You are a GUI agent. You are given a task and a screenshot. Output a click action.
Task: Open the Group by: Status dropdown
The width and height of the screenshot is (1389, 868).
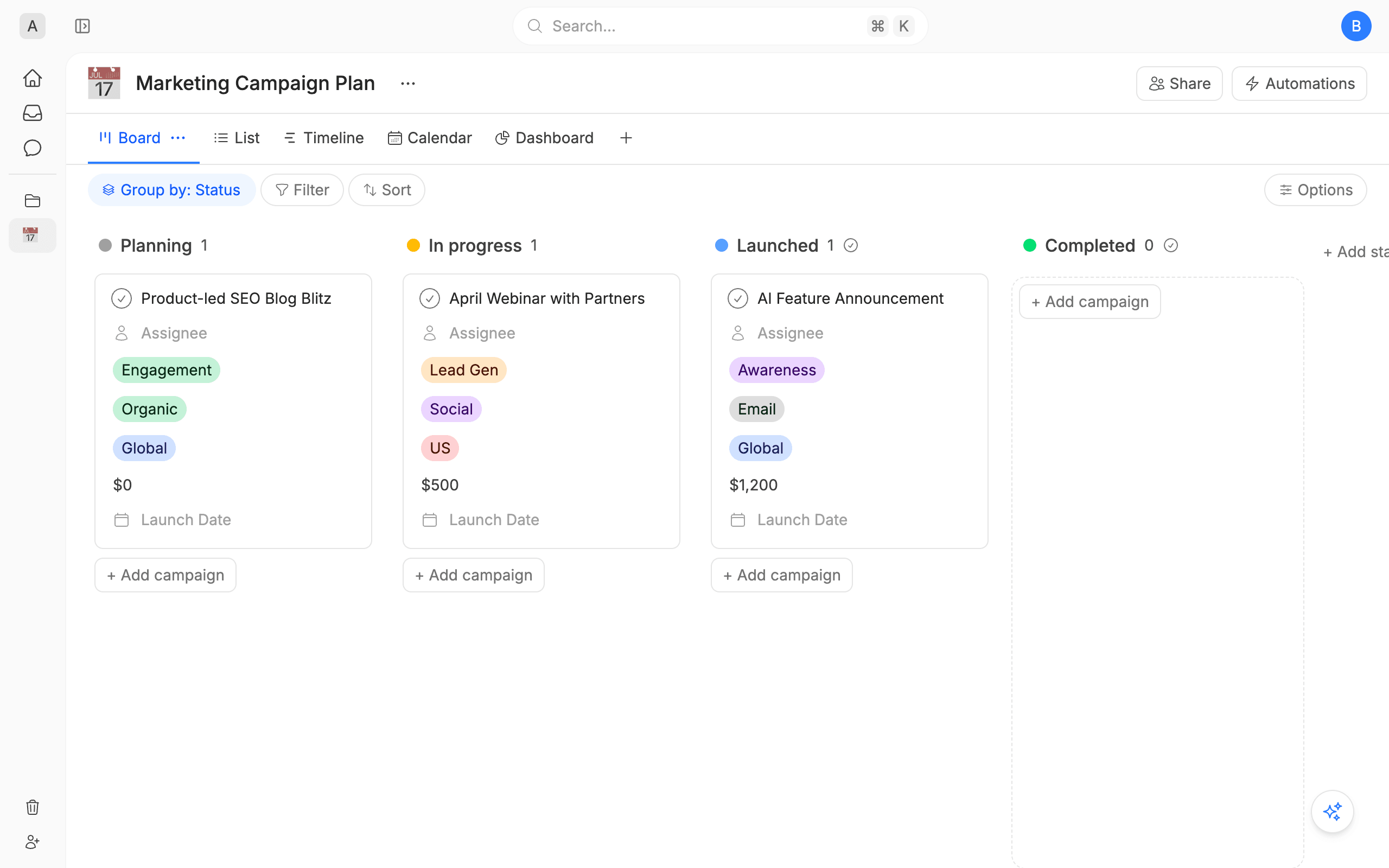[x=171, y=190]
